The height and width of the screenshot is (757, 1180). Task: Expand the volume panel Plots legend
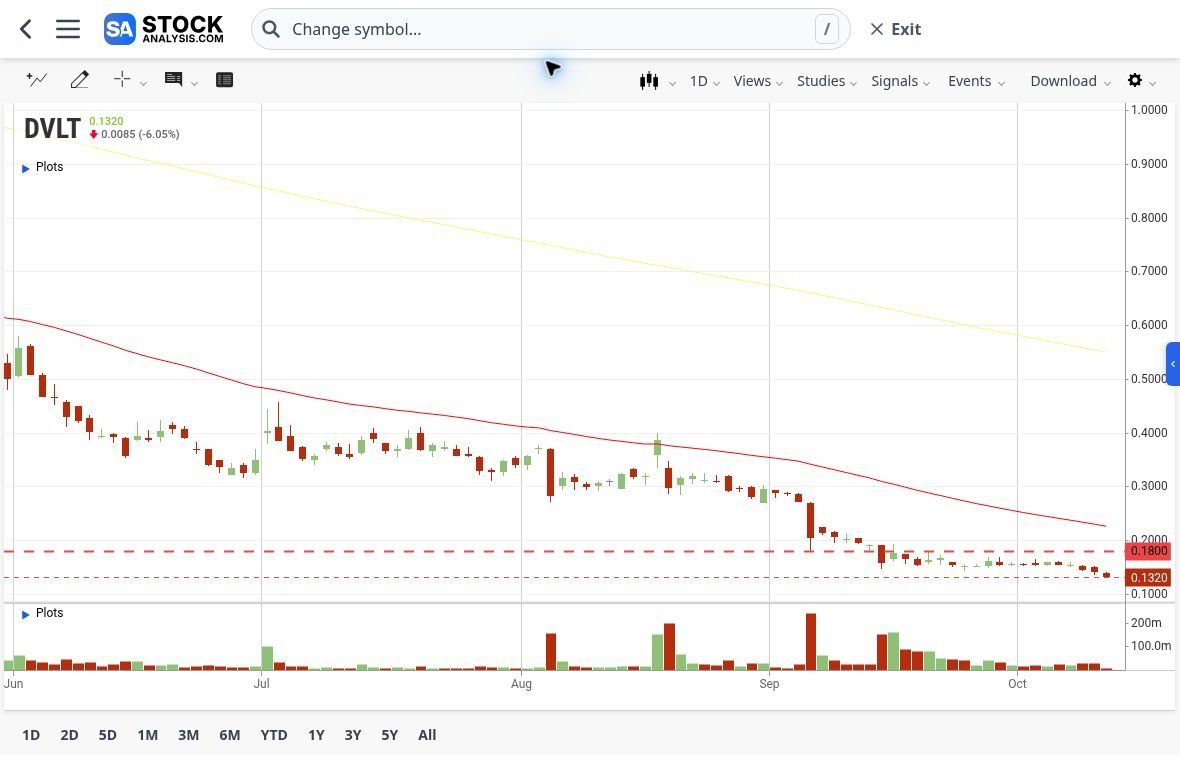click(42, 613)
